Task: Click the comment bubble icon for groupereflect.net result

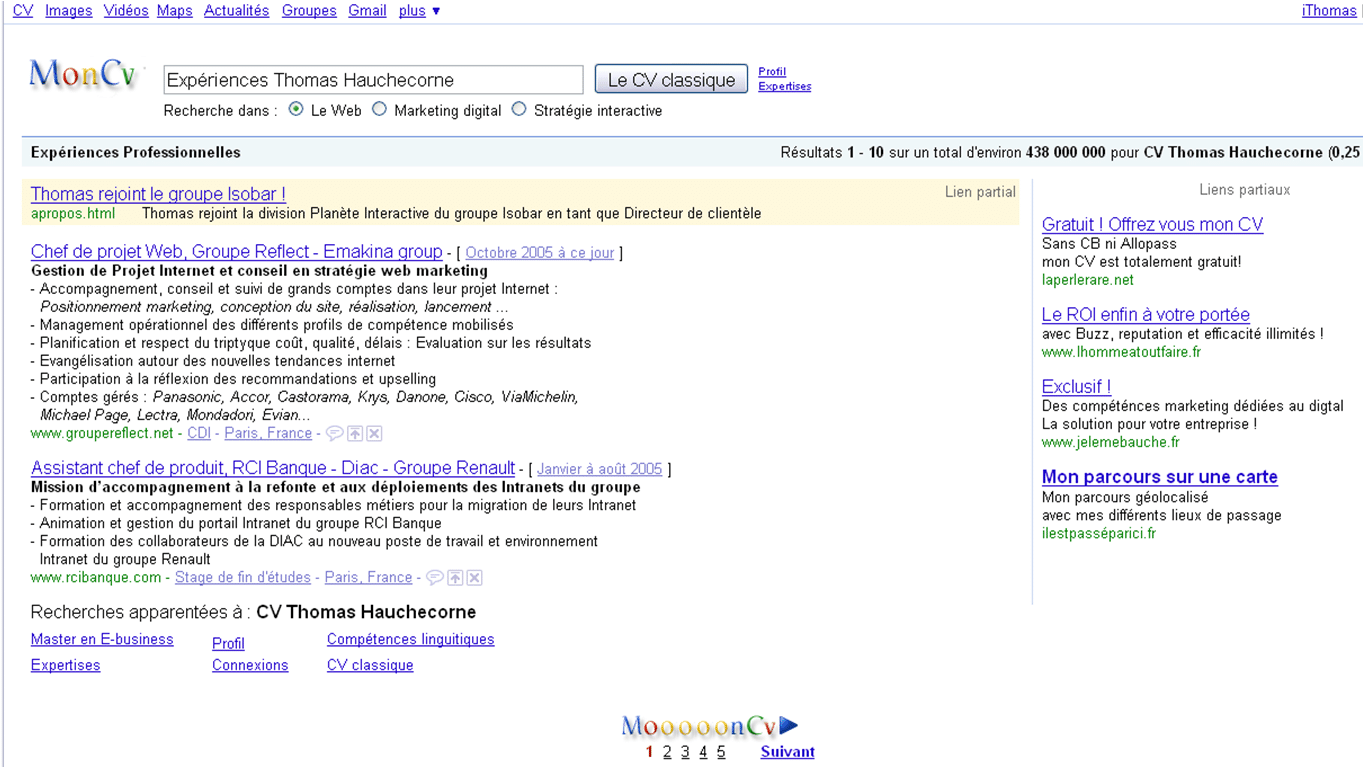Action: click(x=334, y=434)
